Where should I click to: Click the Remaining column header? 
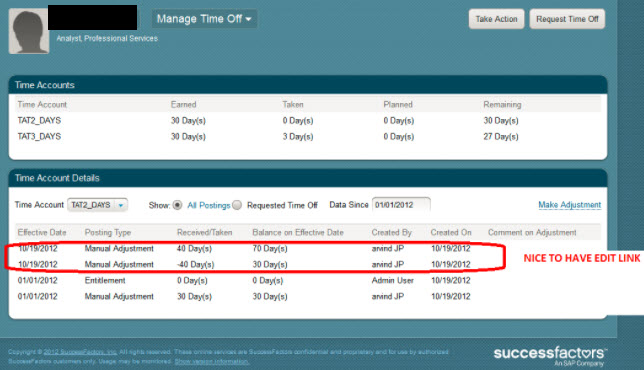pyautogui.click(x=502, y=105)
